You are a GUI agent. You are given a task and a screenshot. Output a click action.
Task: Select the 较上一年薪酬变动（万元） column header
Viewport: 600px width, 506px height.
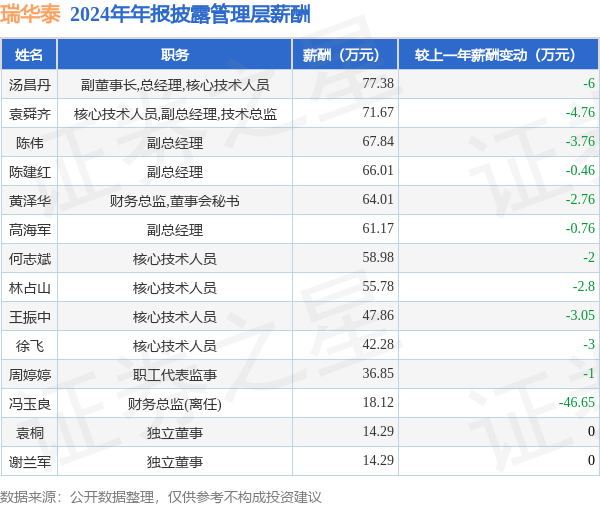(499, 55)
